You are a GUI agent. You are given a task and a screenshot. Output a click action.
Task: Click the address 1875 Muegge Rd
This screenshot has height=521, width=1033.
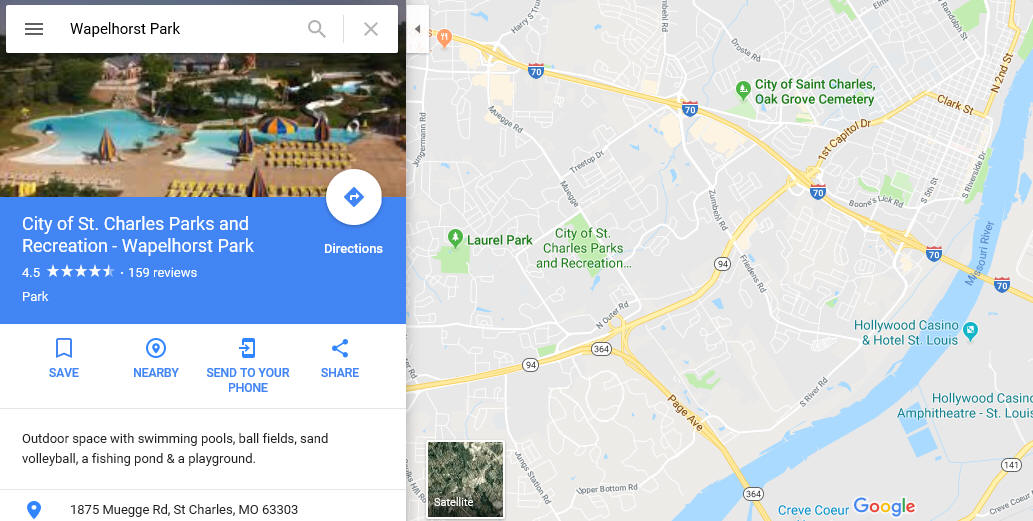[x=184, y=510]
